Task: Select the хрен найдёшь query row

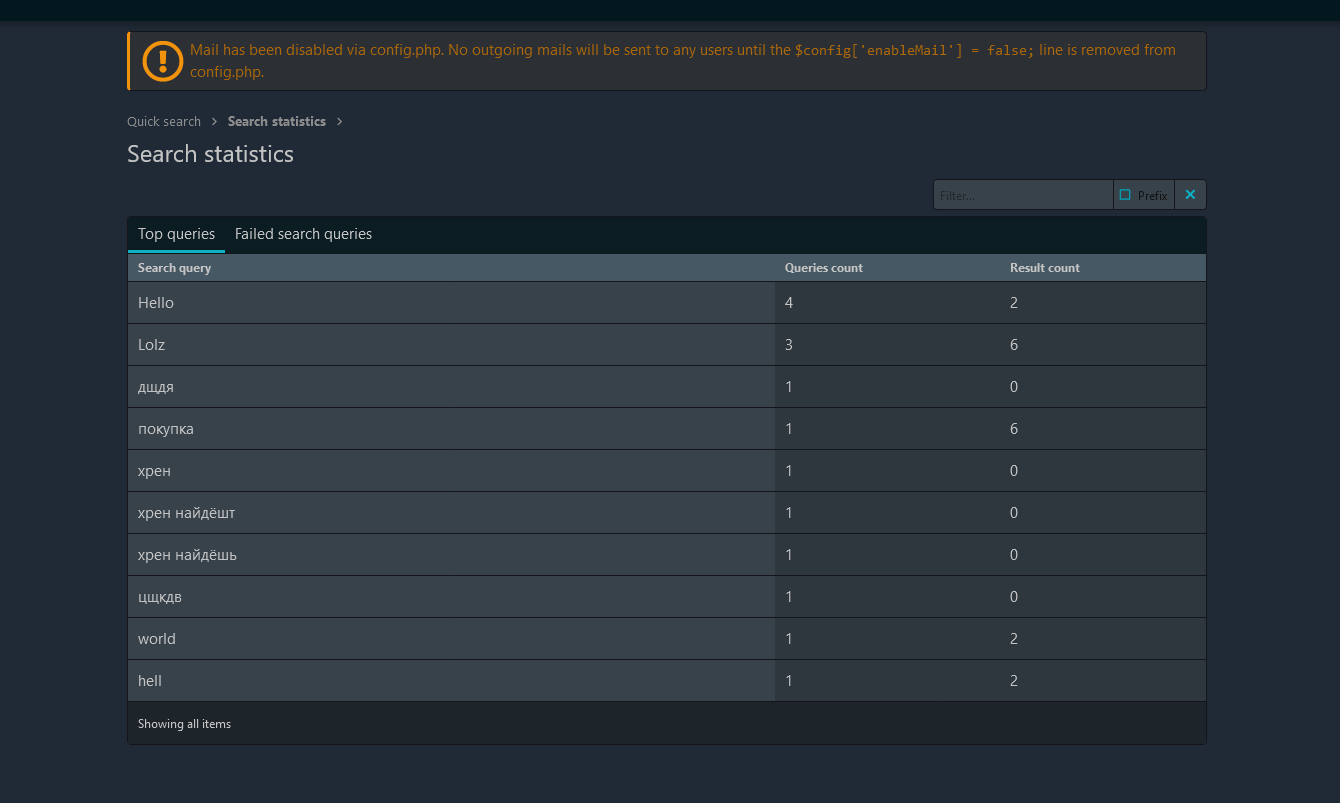Action: [400, 554]
